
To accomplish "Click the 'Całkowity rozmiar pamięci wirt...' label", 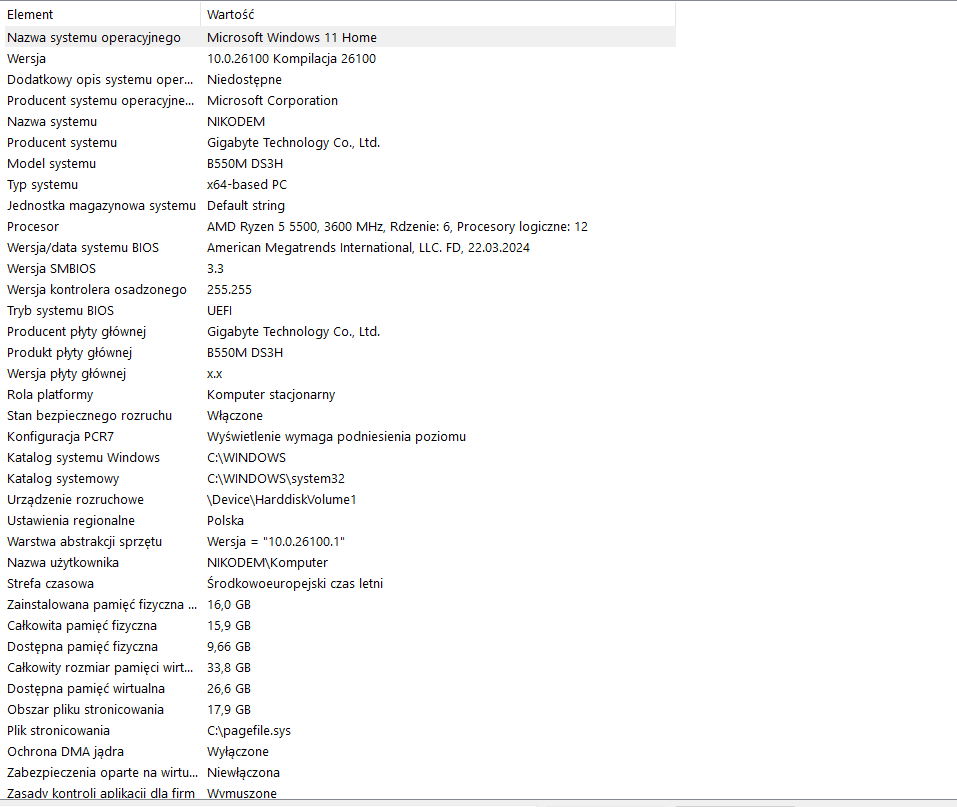I will (100, 668).
